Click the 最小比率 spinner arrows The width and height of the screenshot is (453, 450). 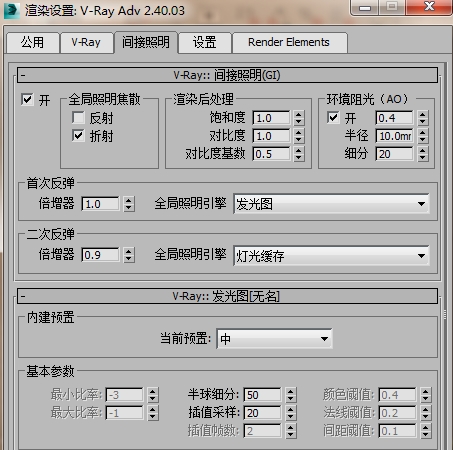click(x=153, y=395)
